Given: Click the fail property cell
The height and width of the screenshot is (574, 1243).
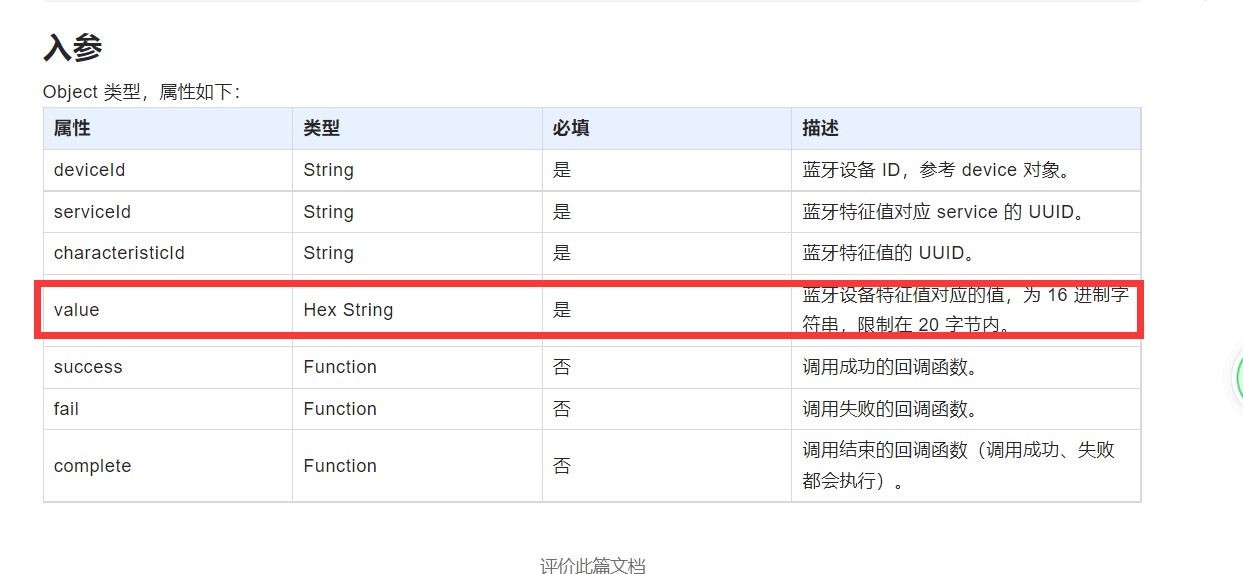Looking at the screenshot, I should coord(168,409).
